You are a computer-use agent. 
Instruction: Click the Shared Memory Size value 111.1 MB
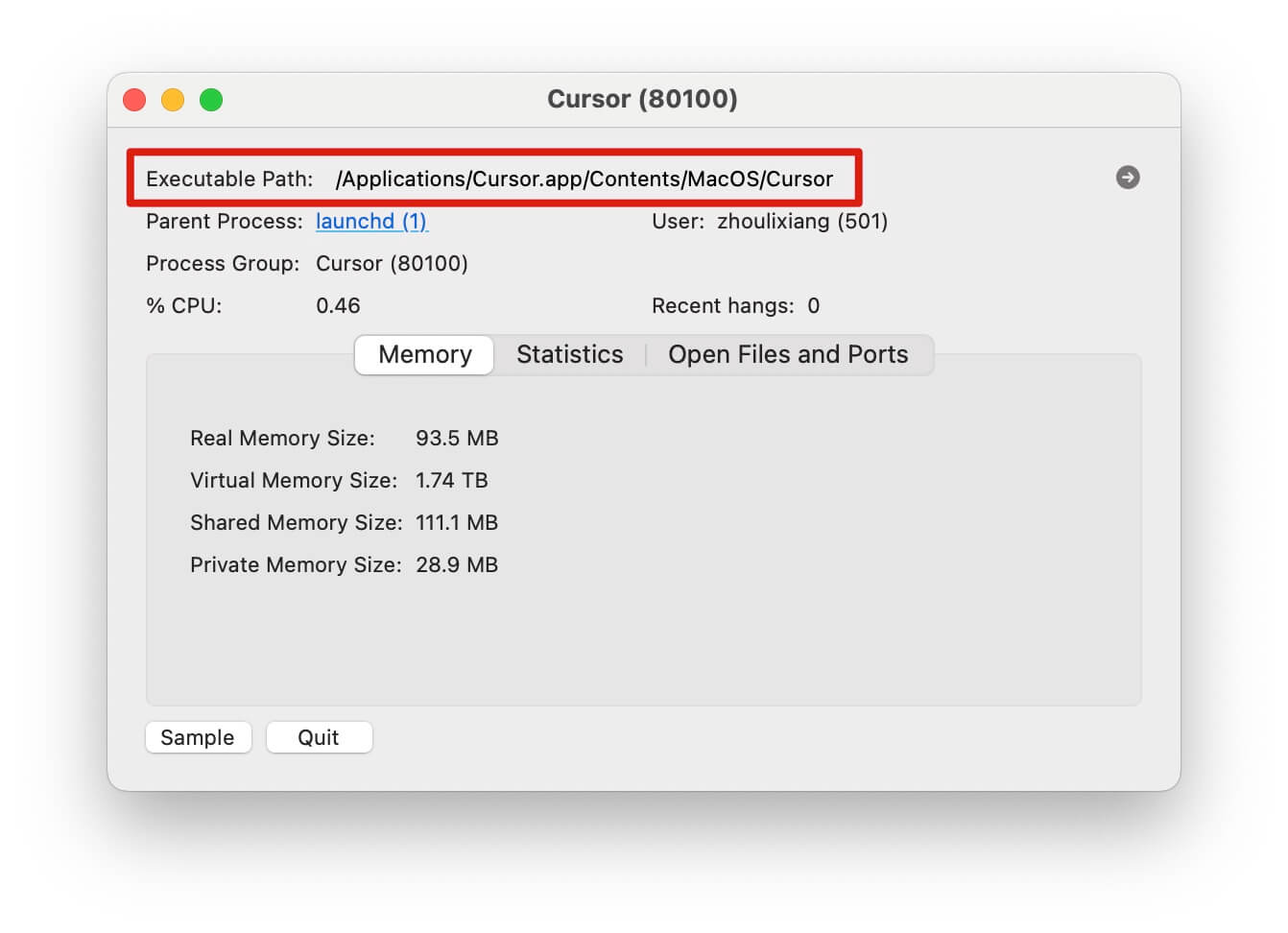click(457, 523)
